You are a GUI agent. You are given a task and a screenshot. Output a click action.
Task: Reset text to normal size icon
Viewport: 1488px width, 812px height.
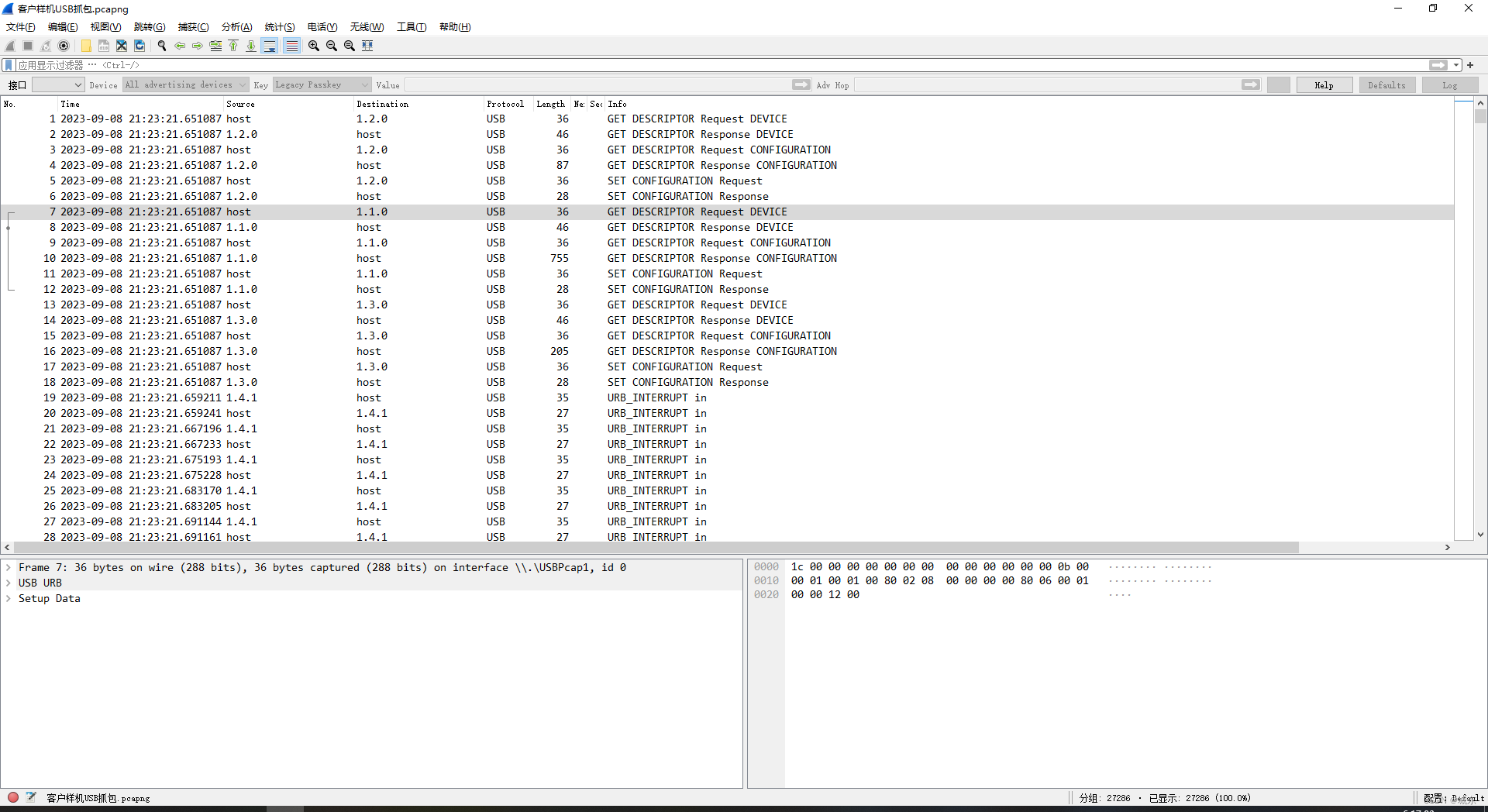tap(350, 46)
